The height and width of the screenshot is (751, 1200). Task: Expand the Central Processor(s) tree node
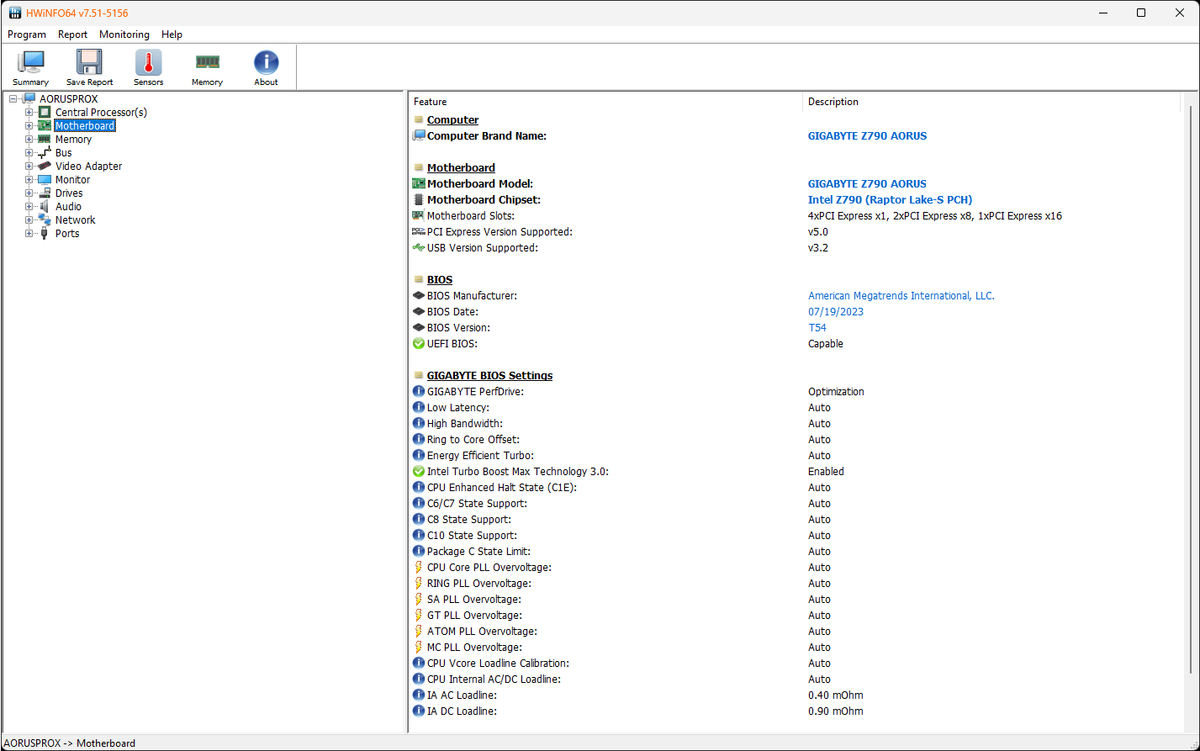pos(29,112)
